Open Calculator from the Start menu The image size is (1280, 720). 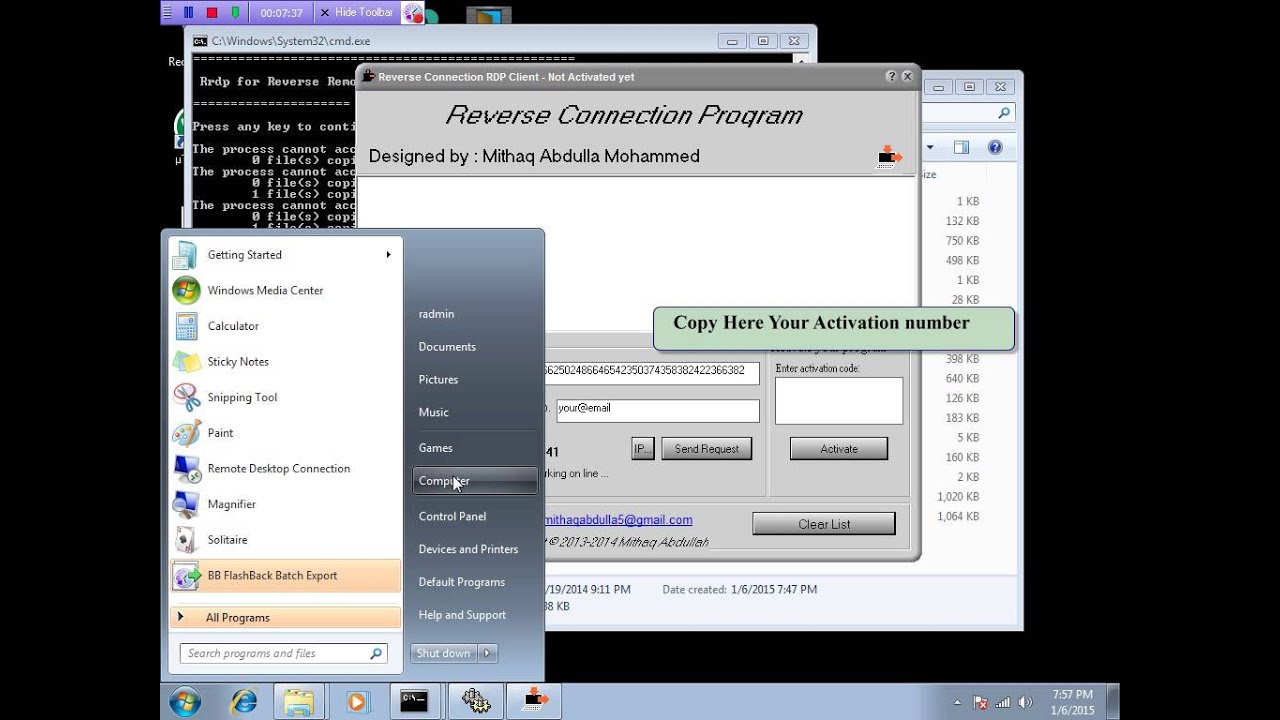point(285,326)
